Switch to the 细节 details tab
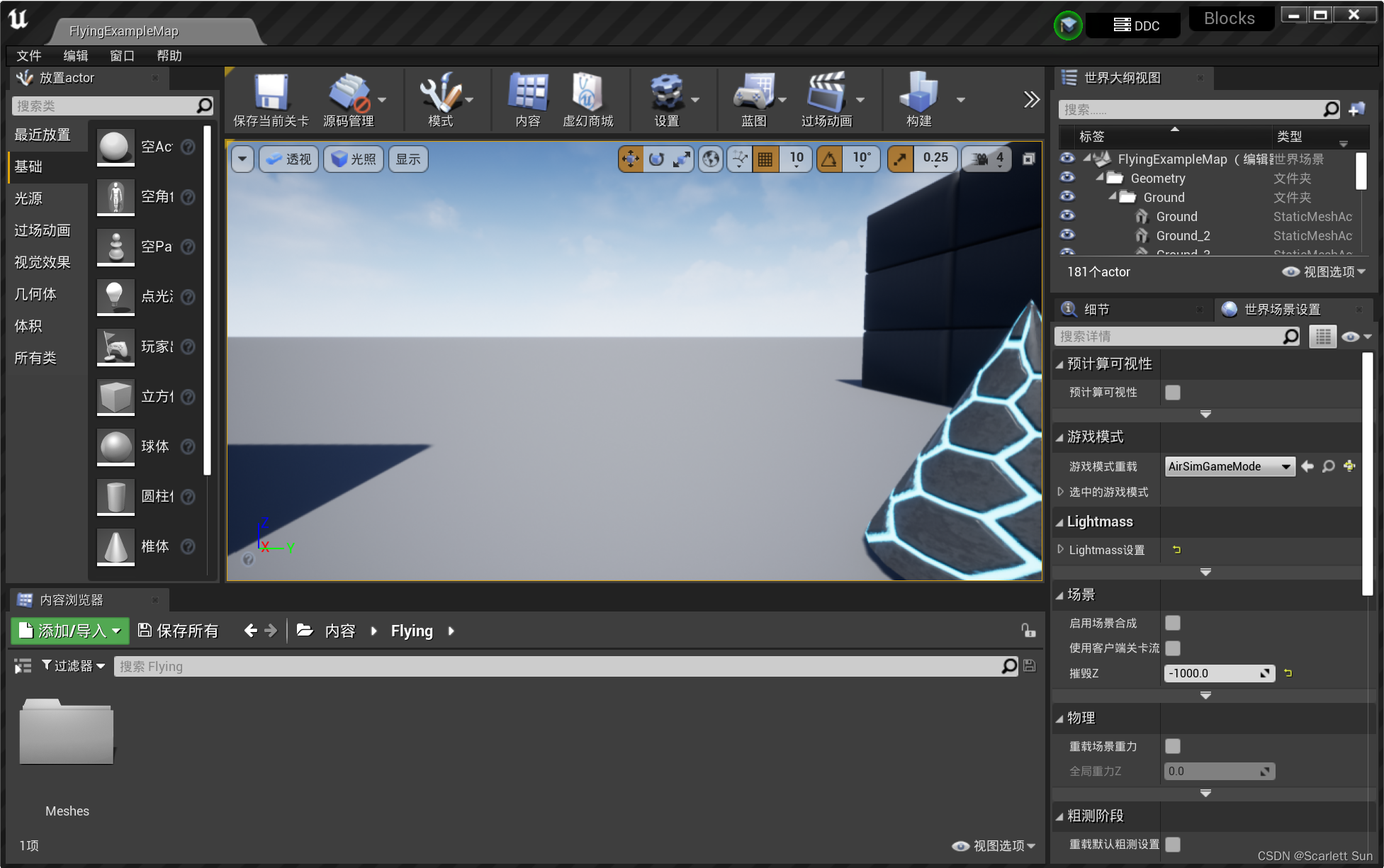 pyautogui.click(x=1096, y=310)
